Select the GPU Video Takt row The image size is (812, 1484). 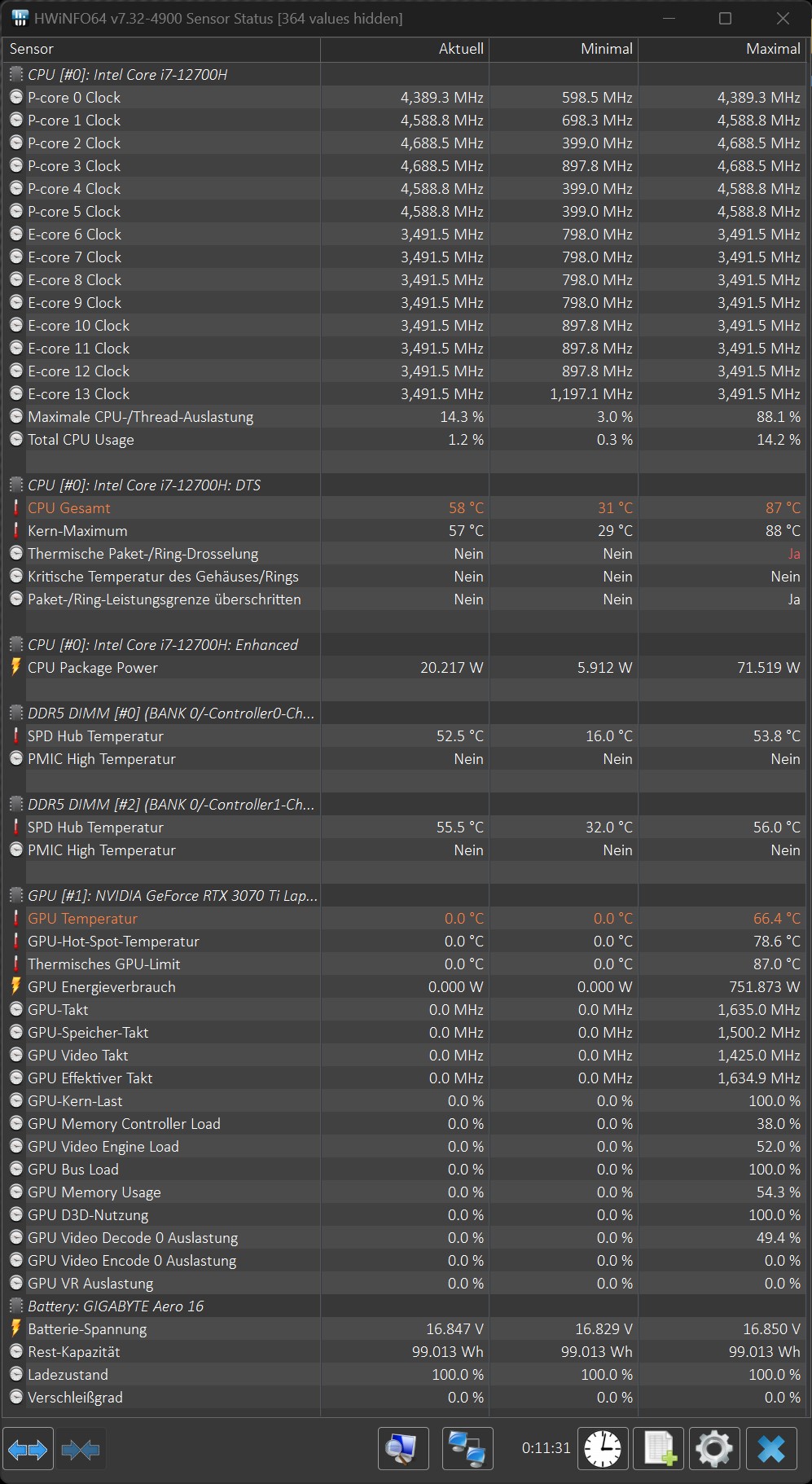[x=405, y=1055]
